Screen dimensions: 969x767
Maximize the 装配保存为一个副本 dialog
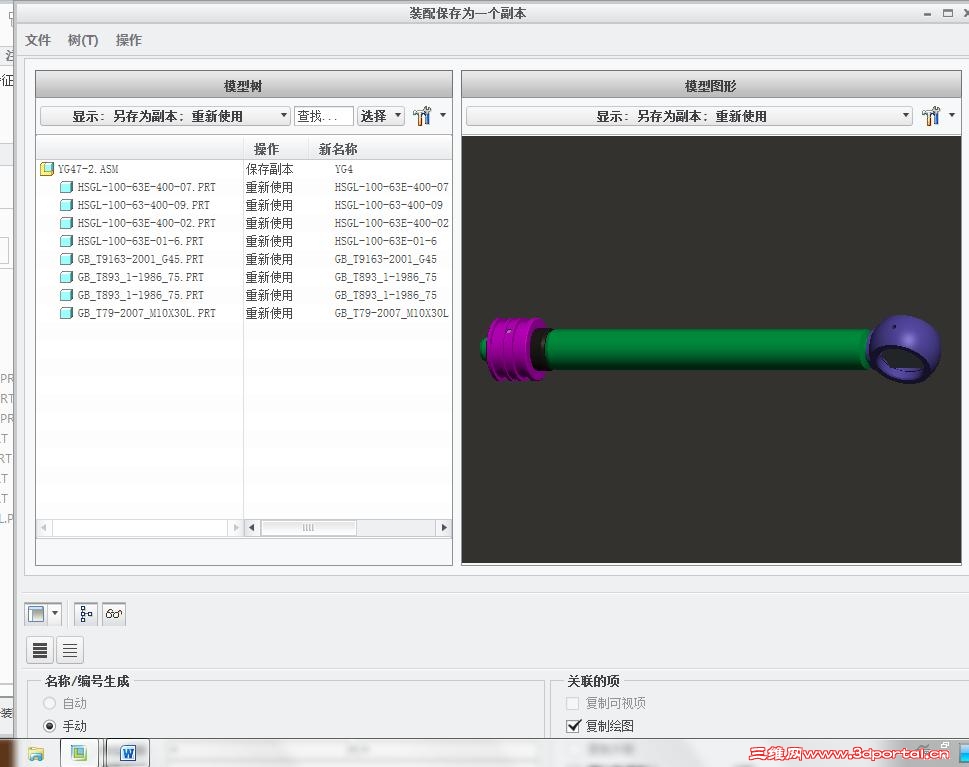[x=948, y=13]
